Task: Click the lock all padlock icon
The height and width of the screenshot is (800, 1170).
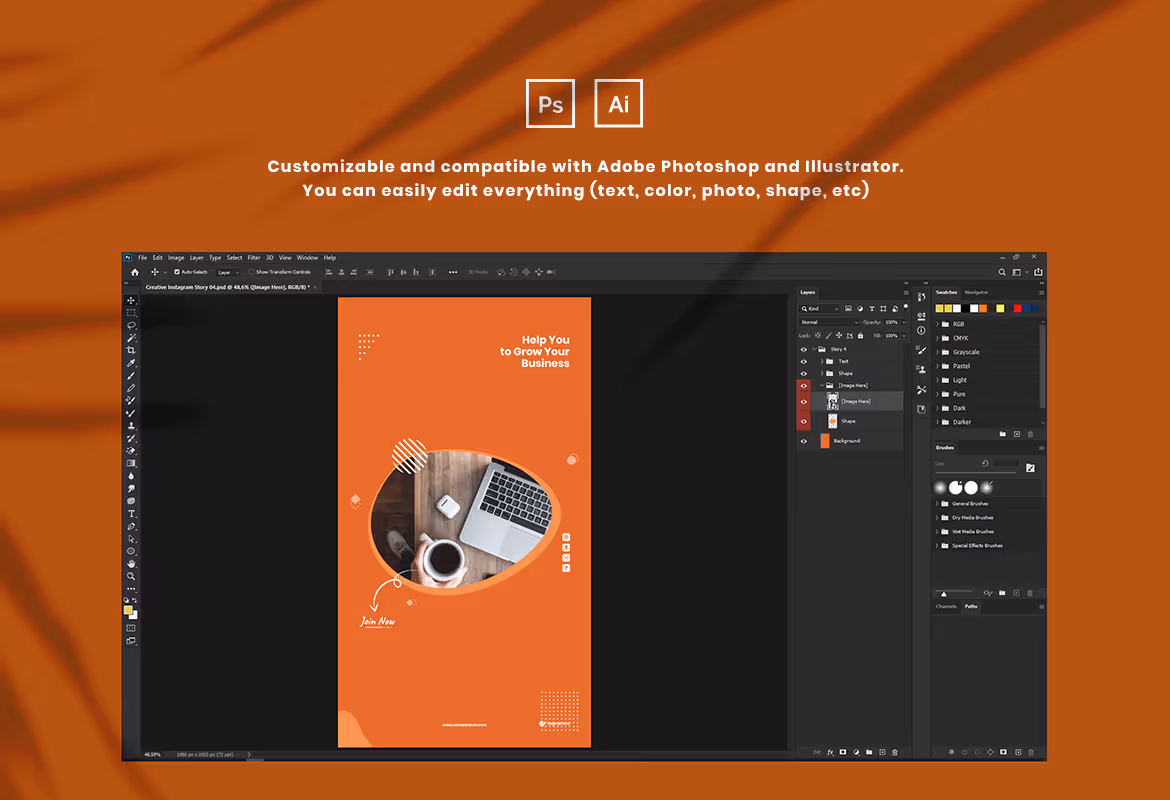Action: [860, 336]
